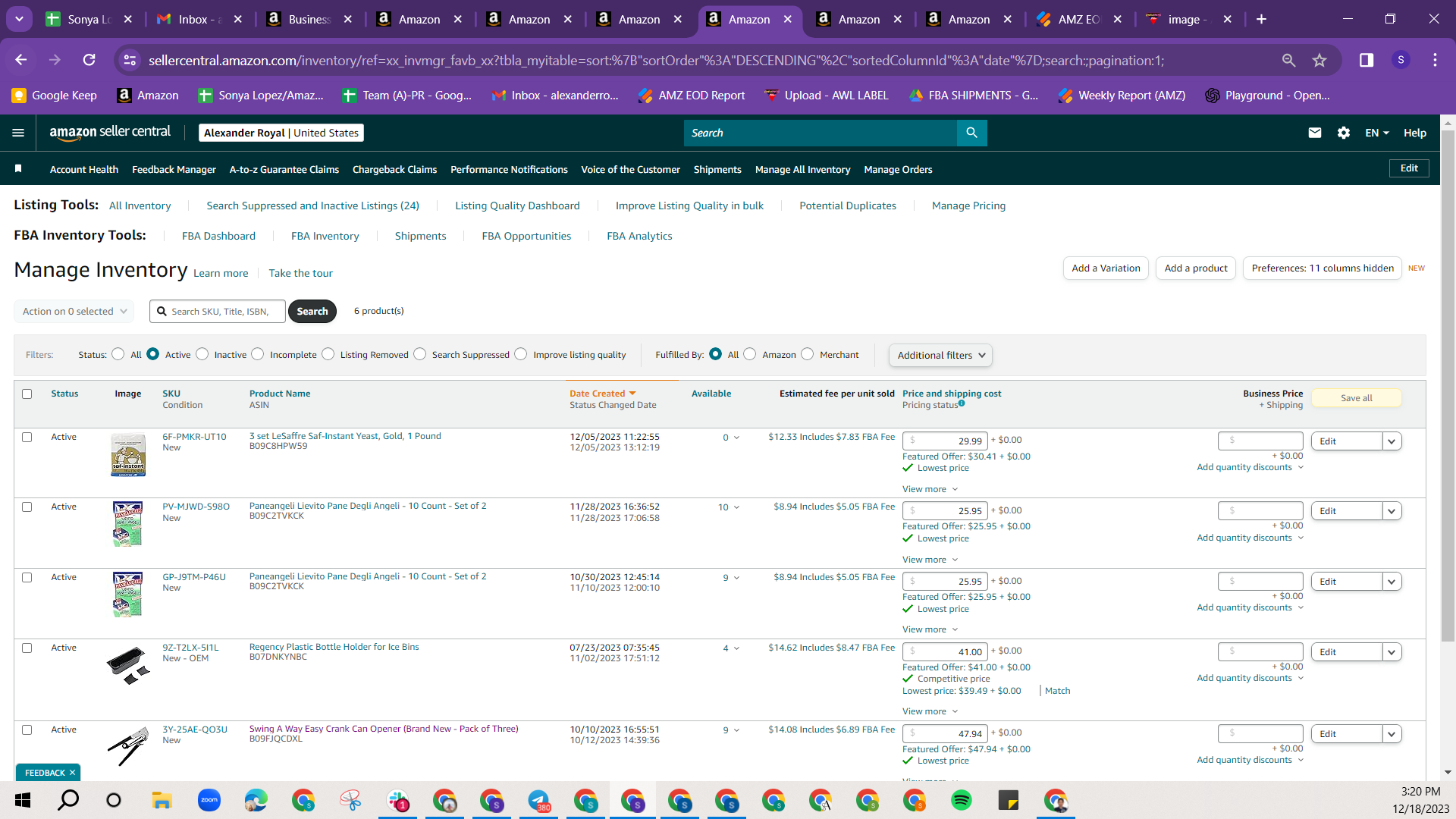Expand Add quantity discounts for Regency bottle holder
Screen dimensions: 1456x819
tap(1250, 678)
